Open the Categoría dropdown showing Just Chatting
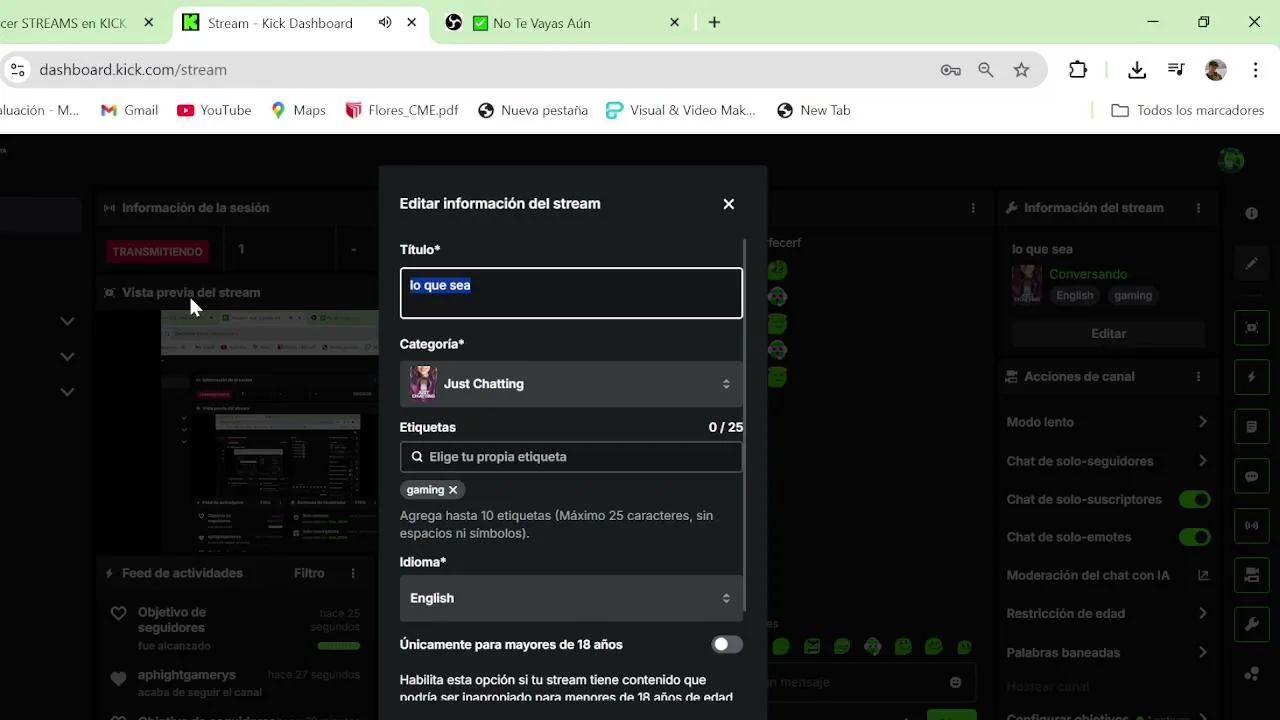Image resolution: width=1280 pixels, height=720 pixels. pyautogui.click(x=571, y=384)
